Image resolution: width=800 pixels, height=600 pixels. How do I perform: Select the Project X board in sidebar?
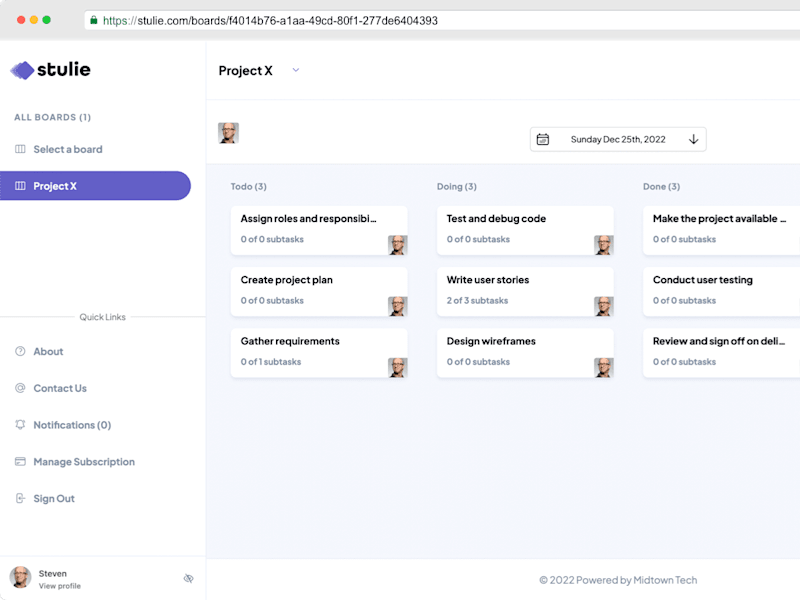coord(95,186)
